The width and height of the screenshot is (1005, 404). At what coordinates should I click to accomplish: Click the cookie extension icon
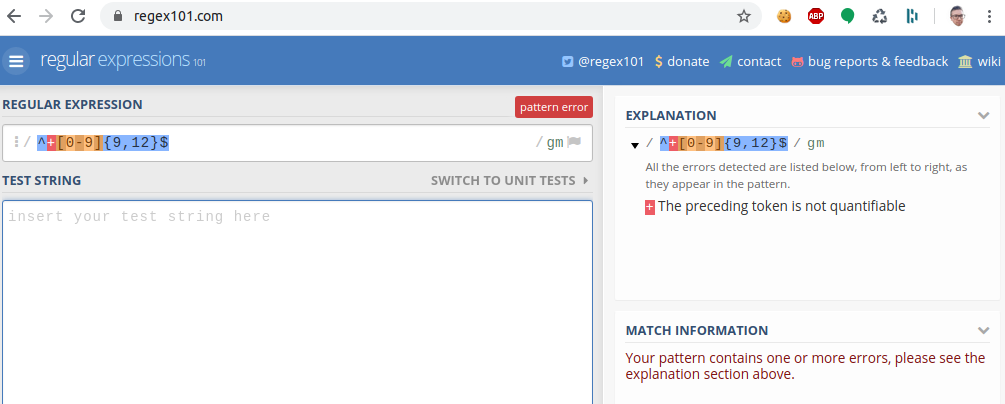click(784, 16)
